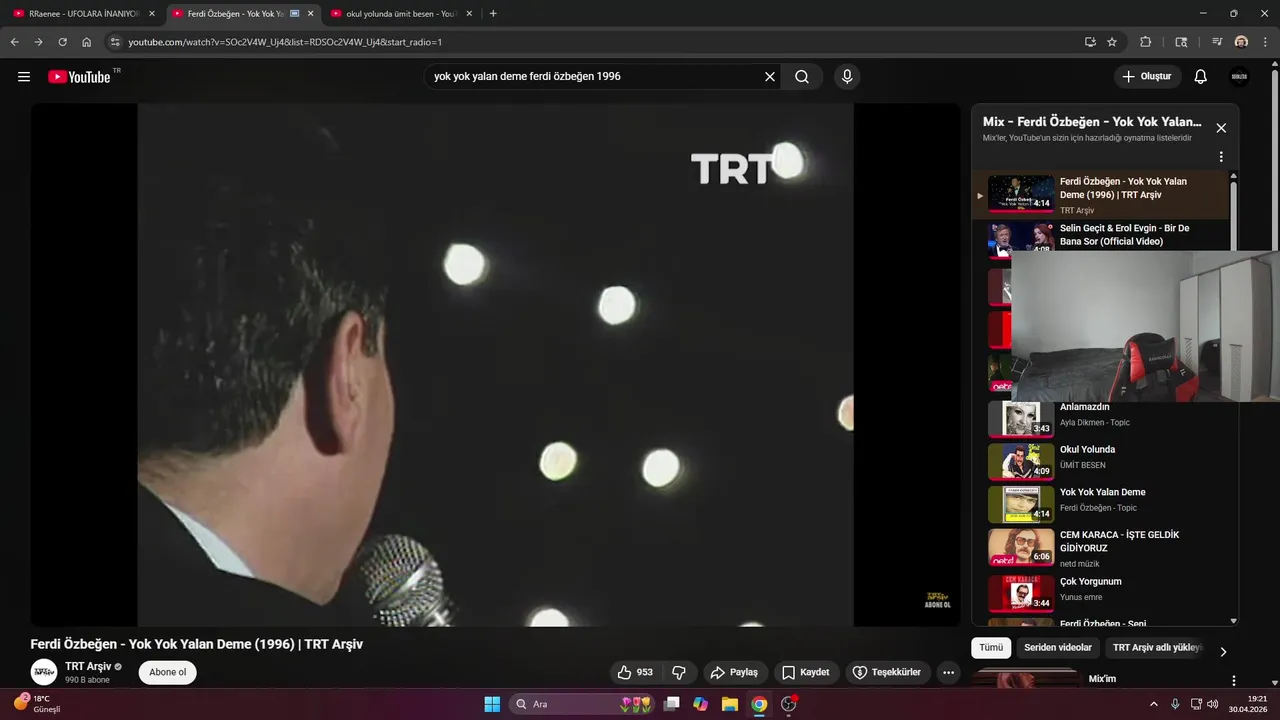The height and width of the screenshot is (720, 1280).
Task: Open YouTube notifications bell
Action: (1201, 77)
